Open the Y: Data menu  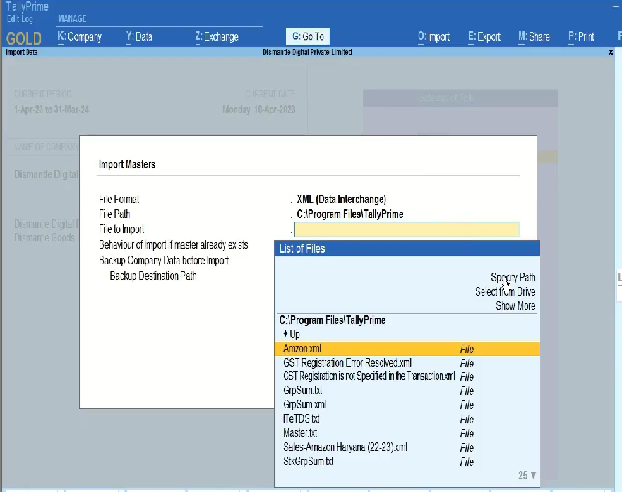139,37
